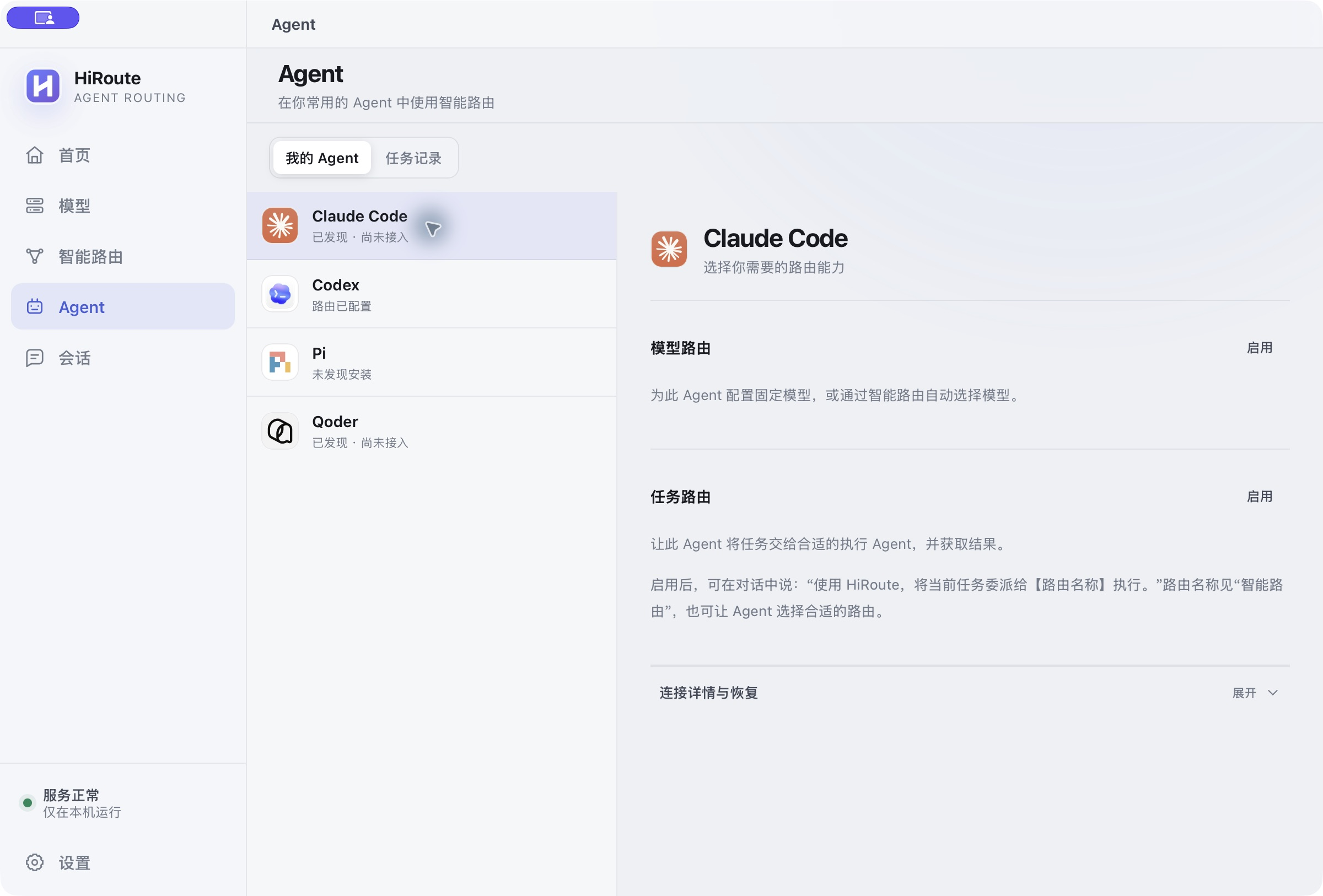The width and height of the screenshot is (1323, 896).
Task: Click the Claude Code list icon
Action: tap(280, 225)
